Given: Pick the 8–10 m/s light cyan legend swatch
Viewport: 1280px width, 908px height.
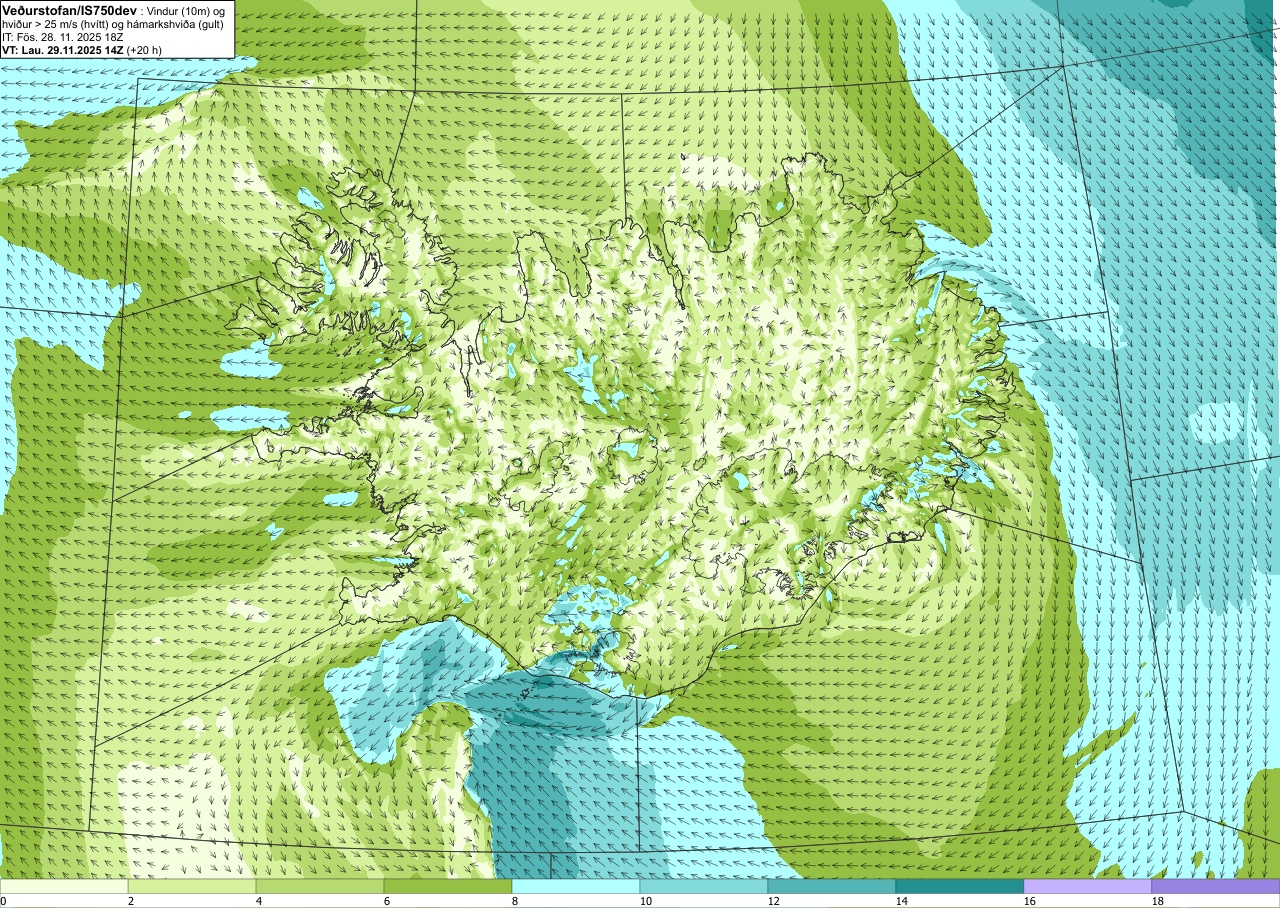Looking at the screenshot, I should [x=576, y=886].
